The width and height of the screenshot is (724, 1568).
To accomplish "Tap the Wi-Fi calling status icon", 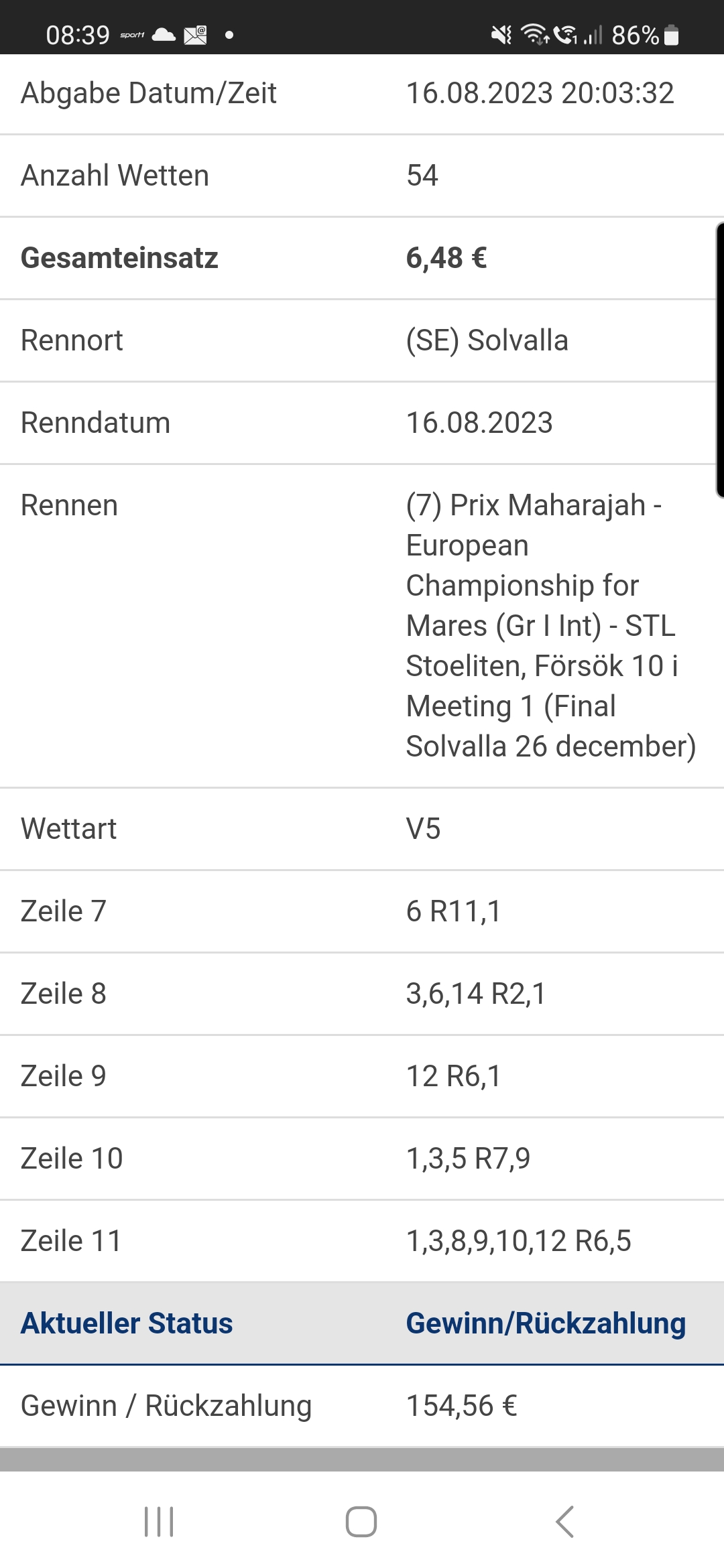I will coord(566,34).
